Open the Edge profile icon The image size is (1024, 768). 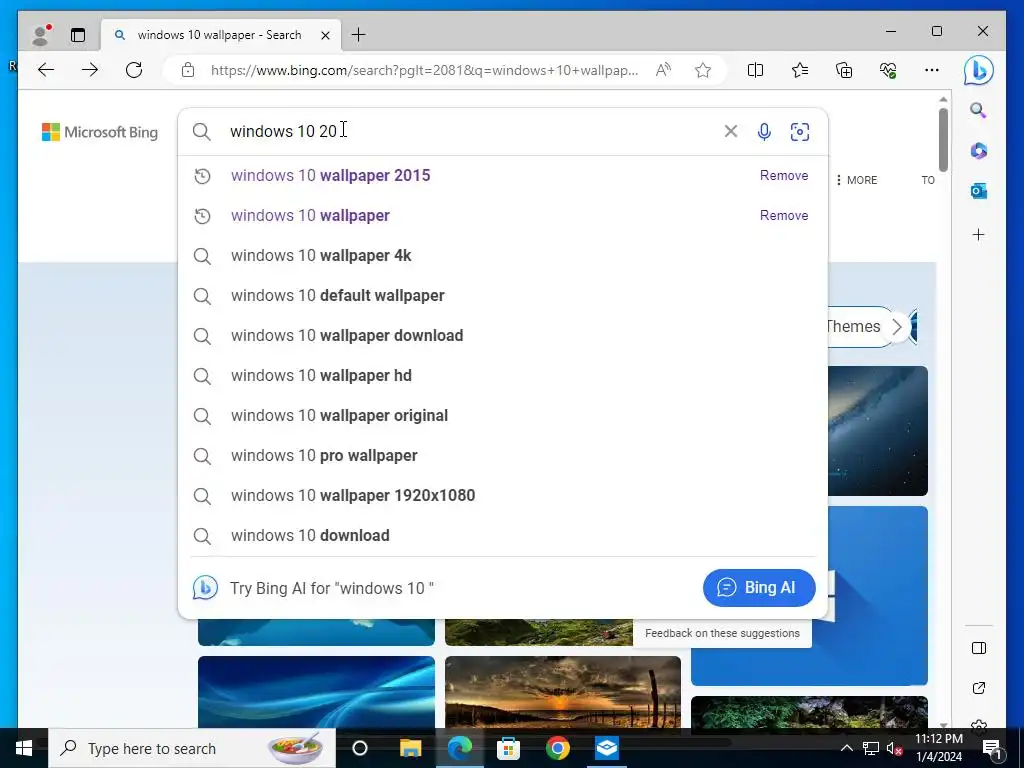[x=42, y=35]
